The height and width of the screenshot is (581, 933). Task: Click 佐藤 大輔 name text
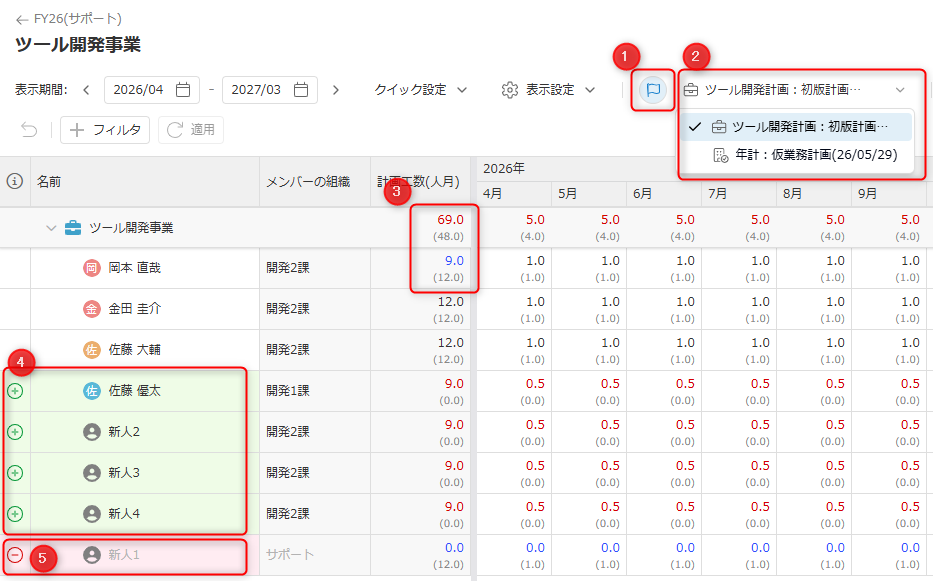click(x=134, y=350)
